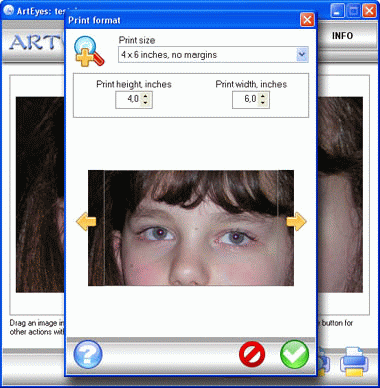Close the ArtEyes main window

pyautogui.click(x=369, y=11)
